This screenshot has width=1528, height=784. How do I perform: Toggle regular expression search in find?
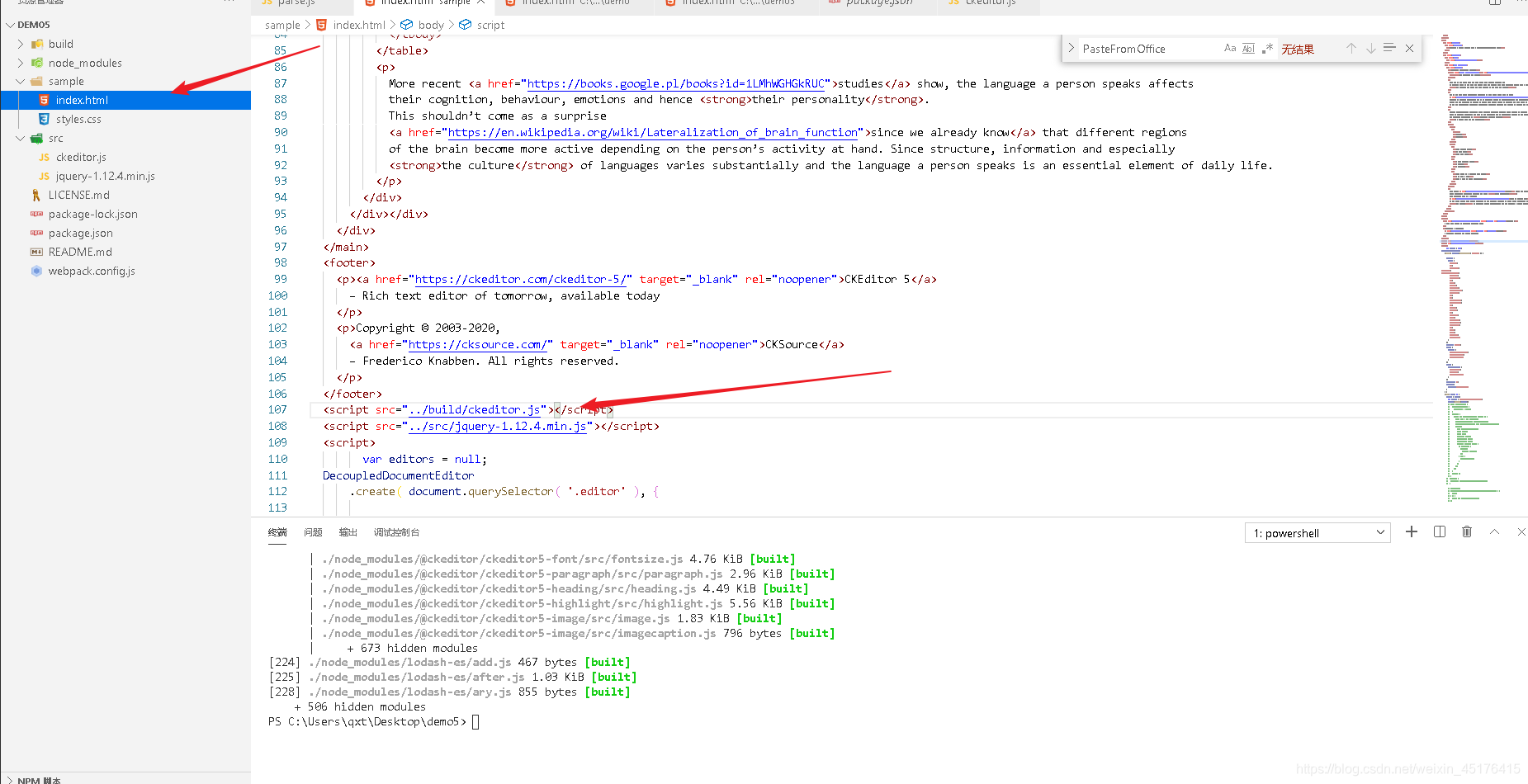[x=1267, y=49]
